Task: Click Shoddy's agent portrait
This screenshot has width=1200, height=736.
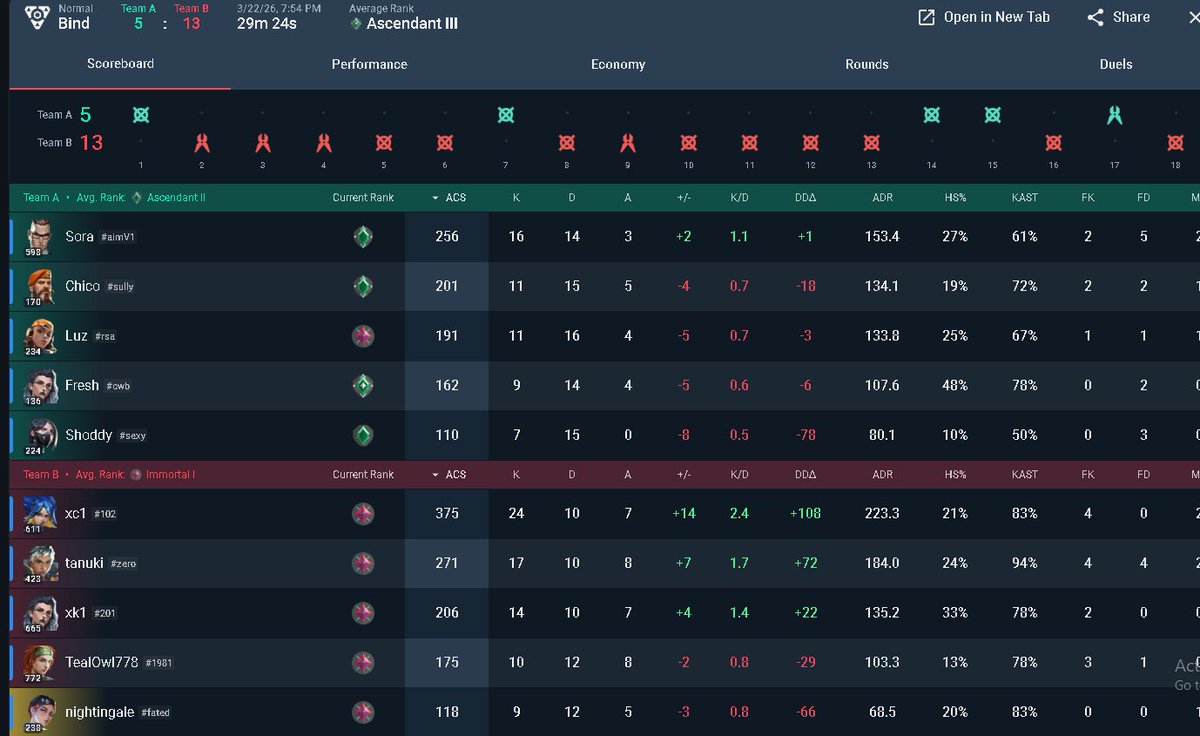Action: [40, 435]
